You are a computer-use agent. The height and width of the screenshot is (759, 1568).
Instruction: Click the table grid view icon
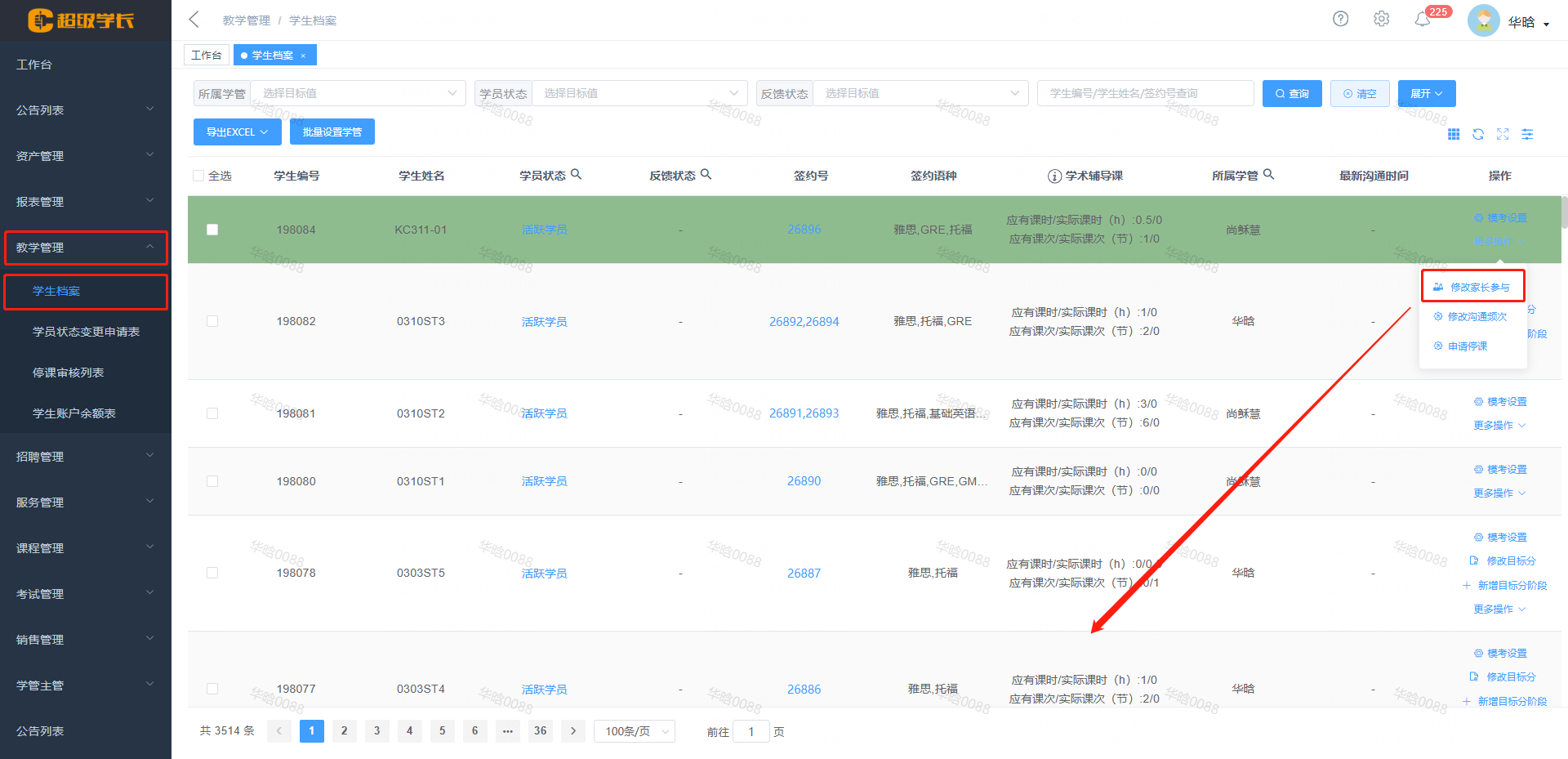click(x=1454, y=134)
